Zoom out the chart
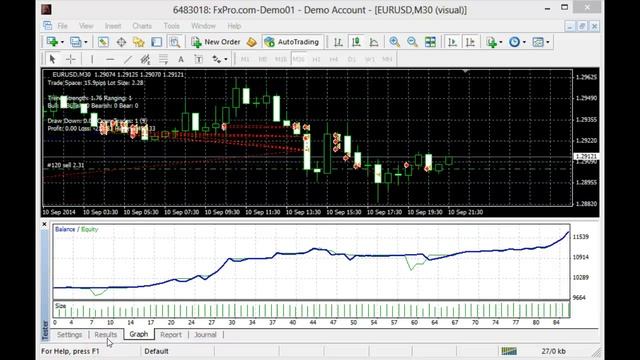This screenshot has height=360, width=640. 412,42
